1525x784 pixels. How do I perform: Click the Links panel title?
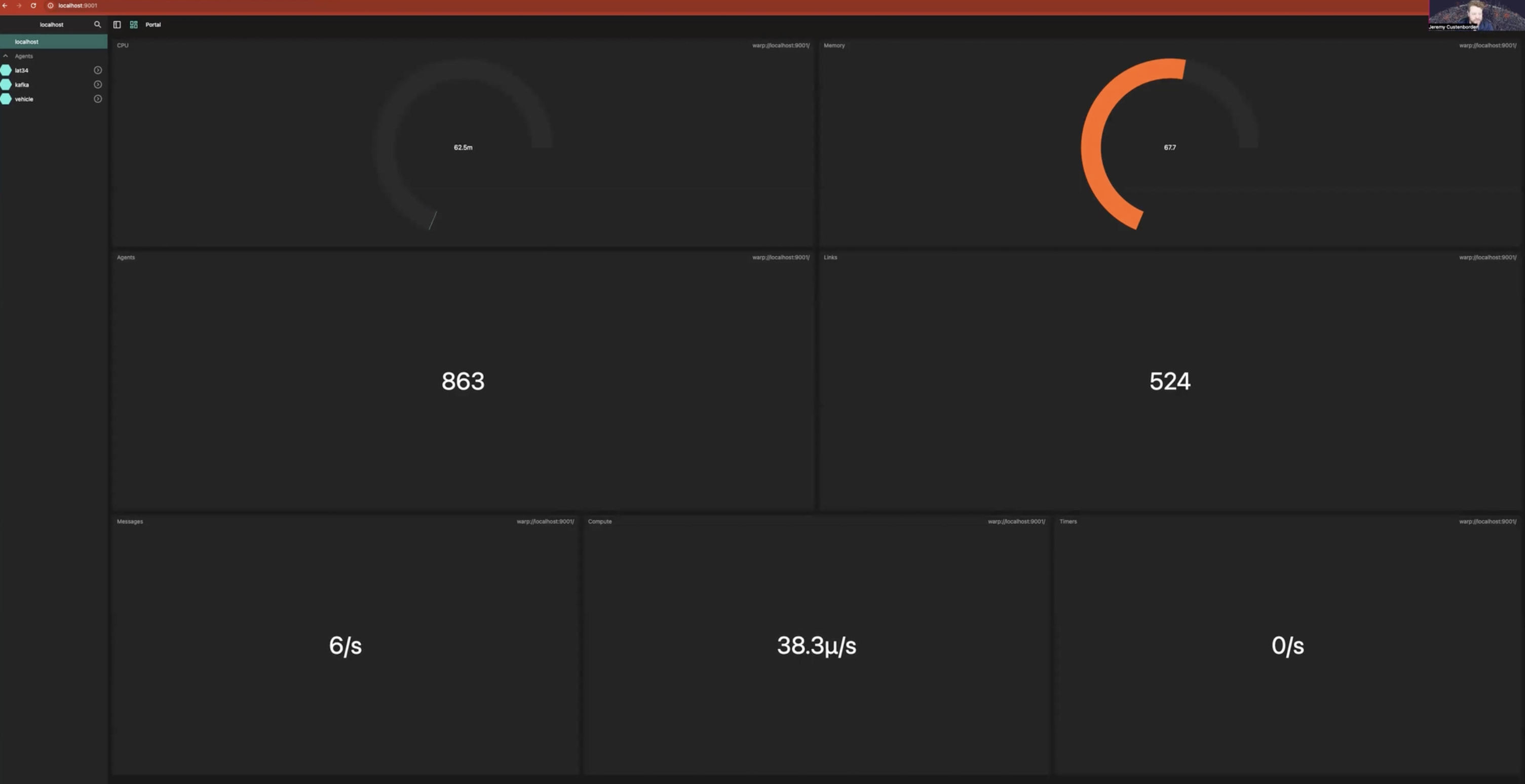830,257
